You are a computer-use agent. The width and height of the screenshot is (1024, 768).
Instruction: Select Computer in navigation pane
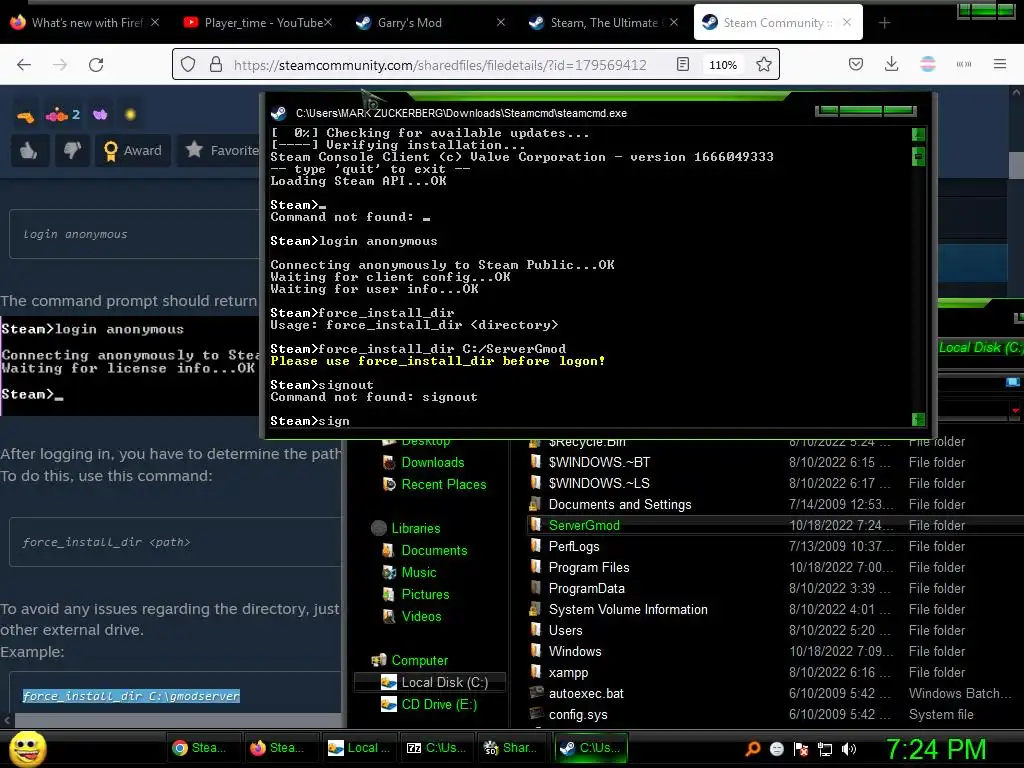coord(419,660)
